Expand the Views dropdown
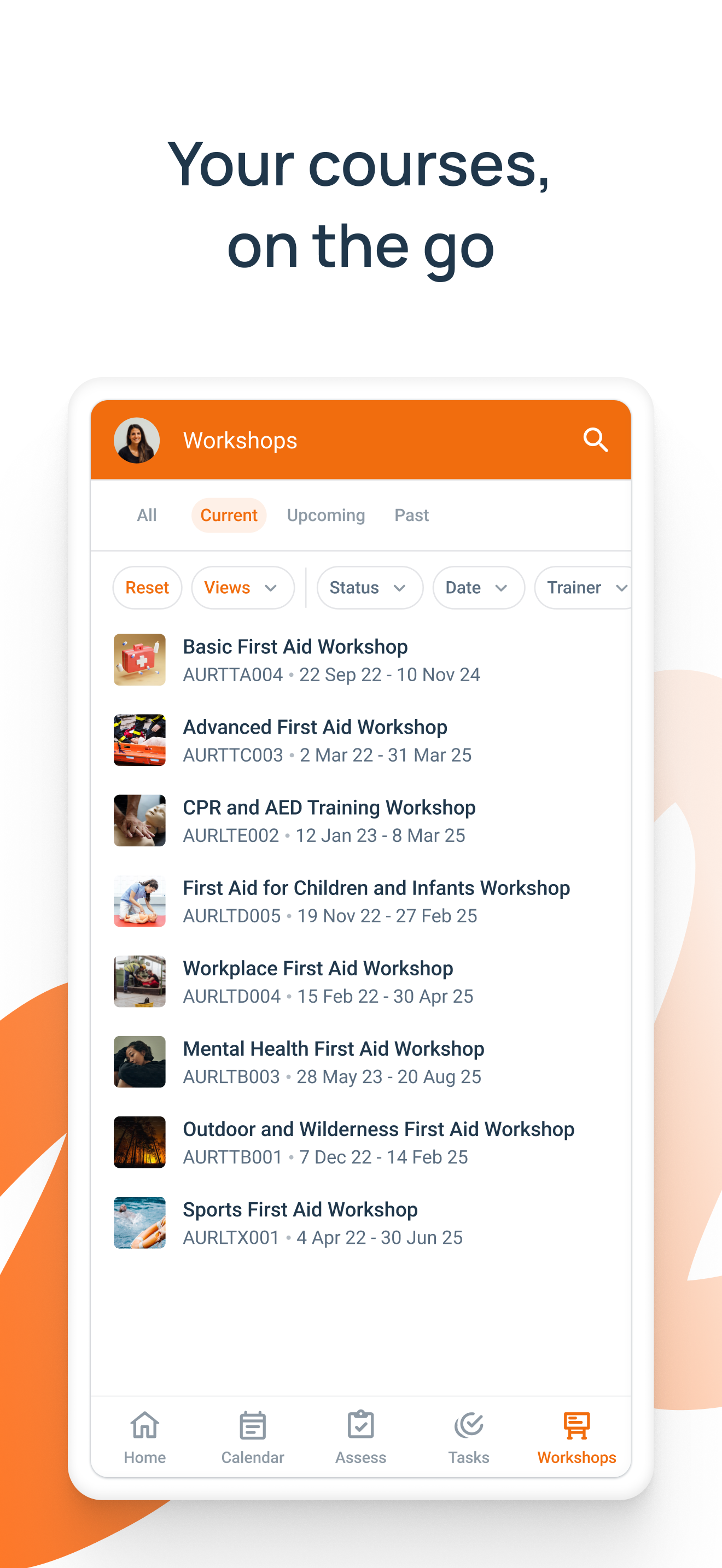Screen dimensions: 722x1568 click(243, 587)
